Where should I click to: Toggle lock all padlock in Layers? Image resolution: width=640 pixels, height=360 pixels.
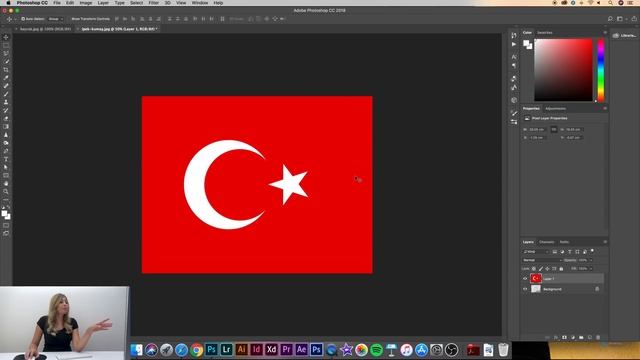coord(561,269)
